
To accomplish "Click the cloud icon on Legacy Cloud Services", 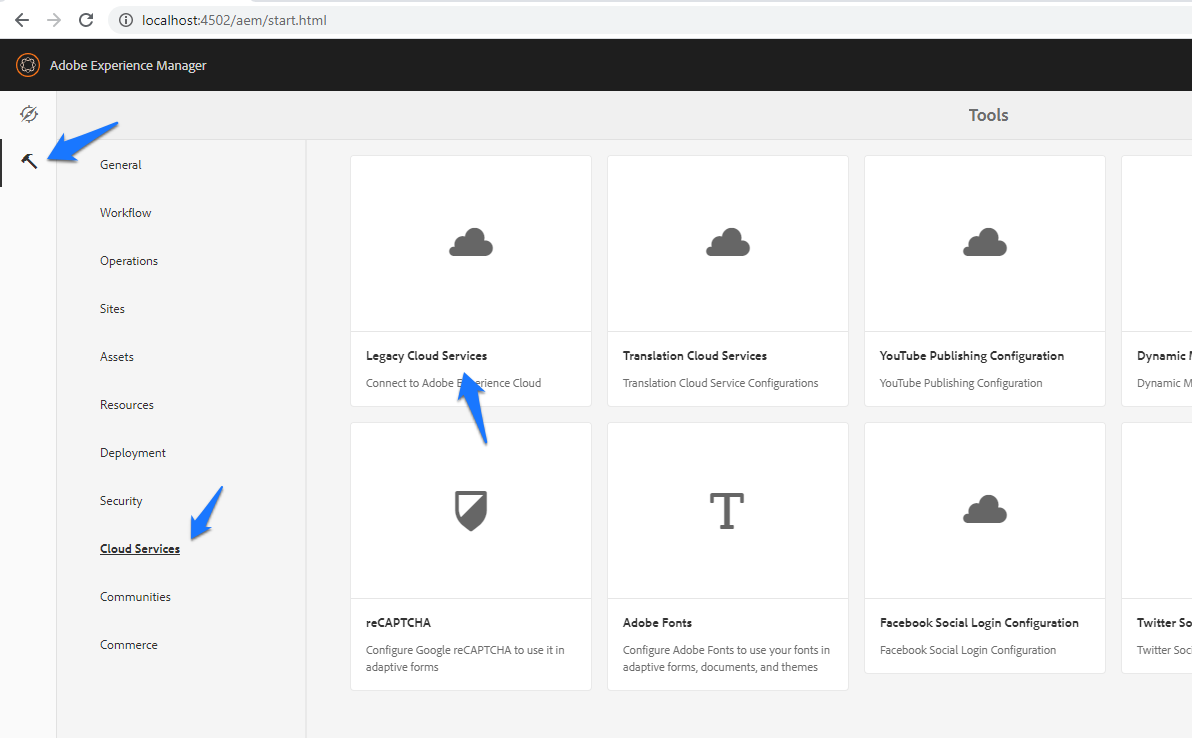I will (470, 243).
